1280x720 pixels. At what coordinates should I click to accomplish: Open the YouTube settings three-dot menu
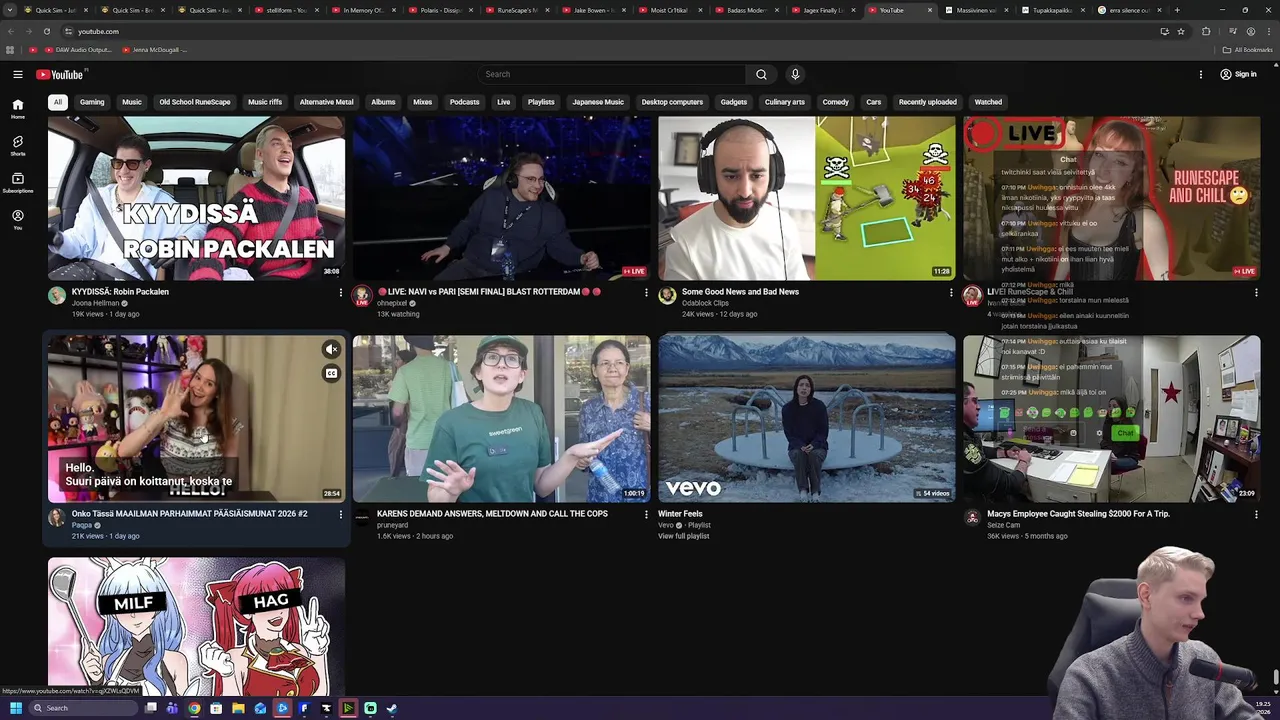coord(1201,74)
